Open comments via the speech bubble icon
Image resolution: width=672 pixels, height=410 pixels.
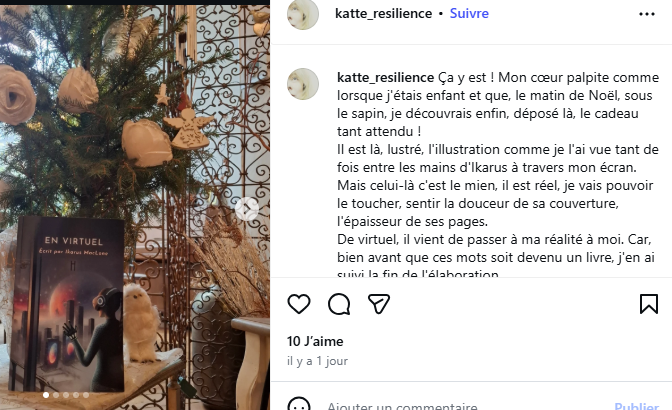(x=339, y=304)
